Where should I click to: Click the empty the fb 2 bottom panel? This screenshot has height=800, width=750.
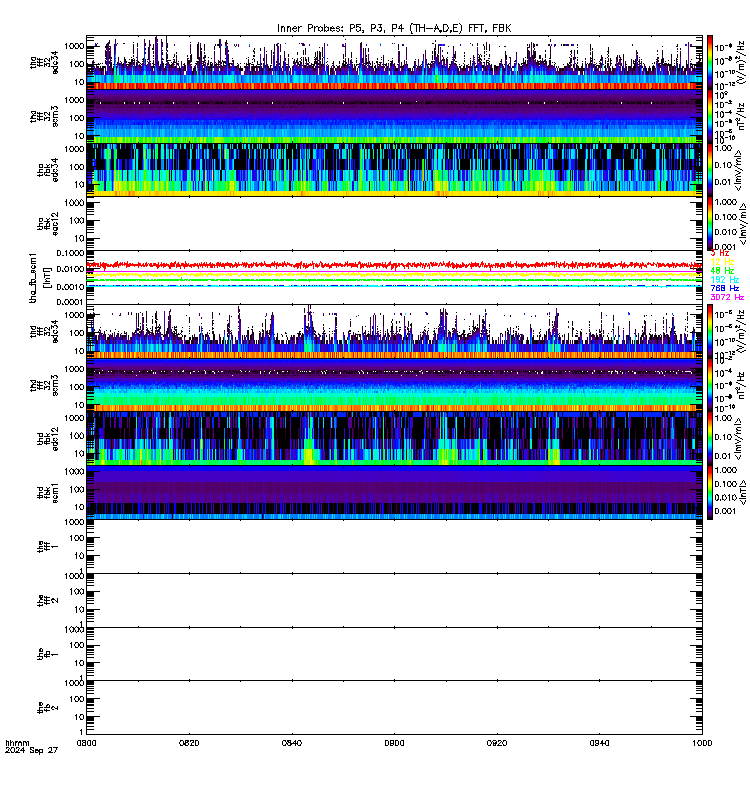tap(394, 708)
